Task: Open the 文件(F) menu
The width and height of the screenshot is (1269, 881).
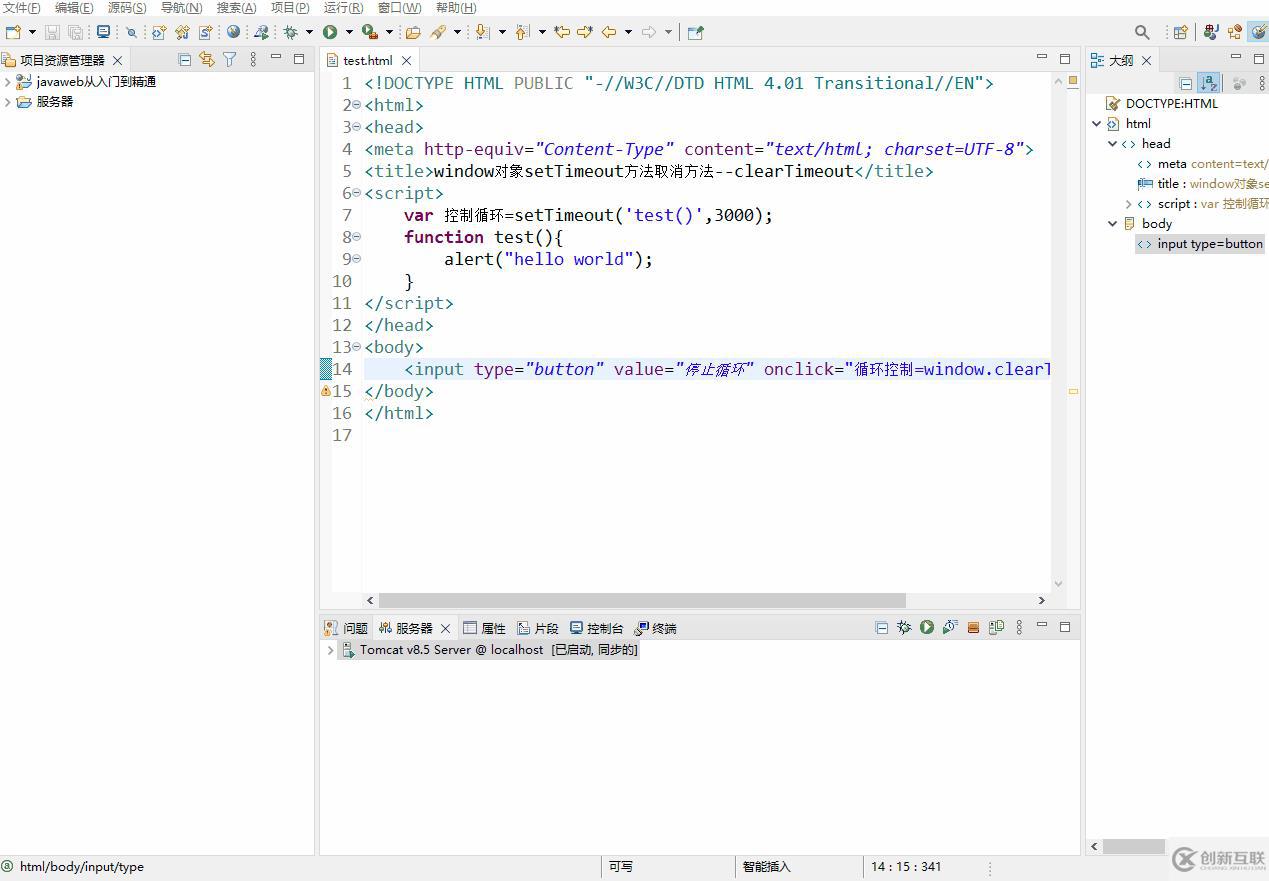Action: [21, 8]
